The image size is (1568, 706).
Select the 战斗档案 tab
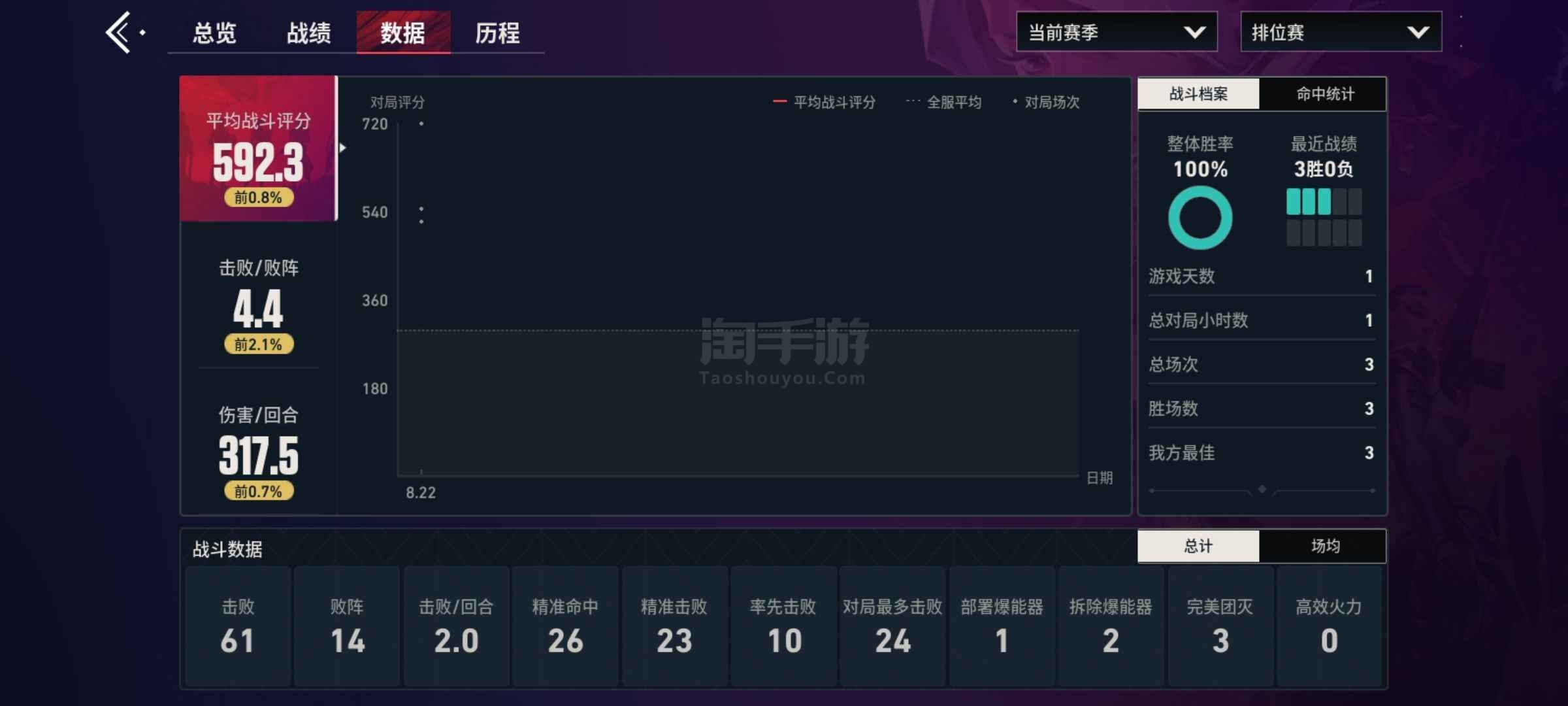[1198, 94]
